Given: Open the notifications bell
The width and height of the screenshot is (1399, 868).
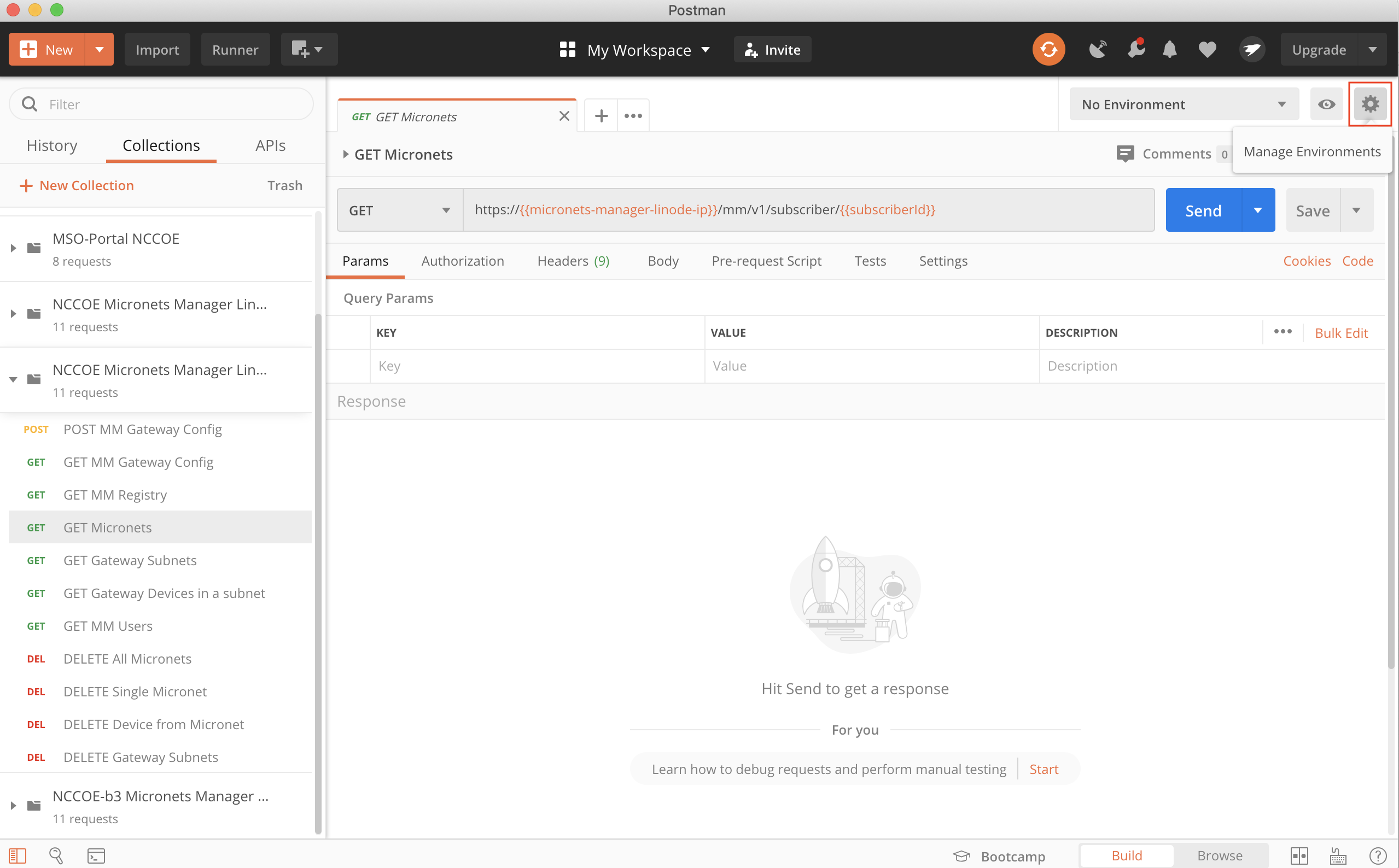Looking at the screenshot, I should pos(1169,49).
